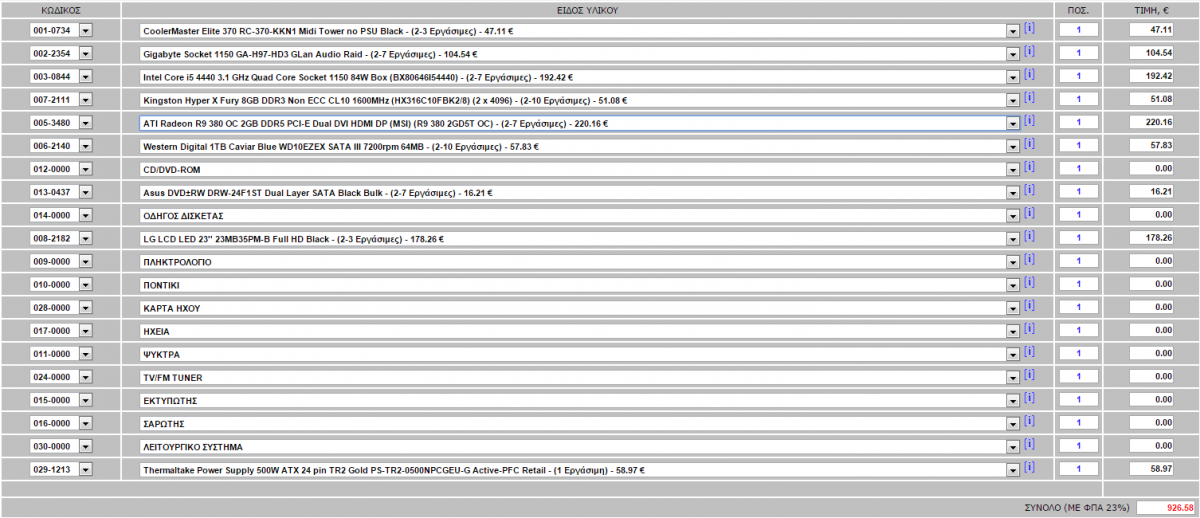This screenshot has width=1200, height=518.
Task: Show info for ΨΥΚΤΡΑ row
Action: [x=1029, y=351]
